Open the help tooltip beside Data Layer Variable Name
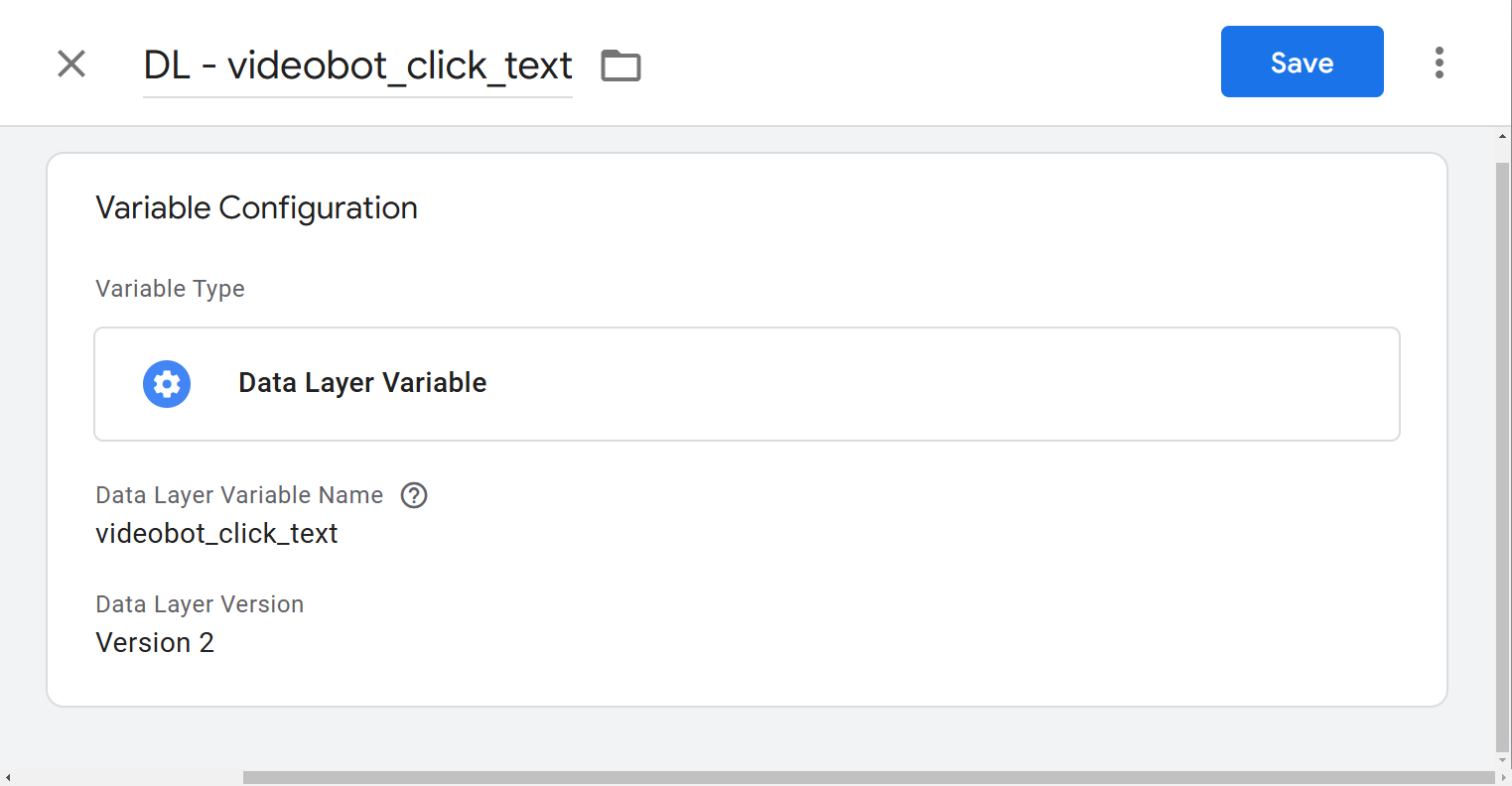Image resolution: width=1512 pixels, height=786 pixels. point(414,494)
